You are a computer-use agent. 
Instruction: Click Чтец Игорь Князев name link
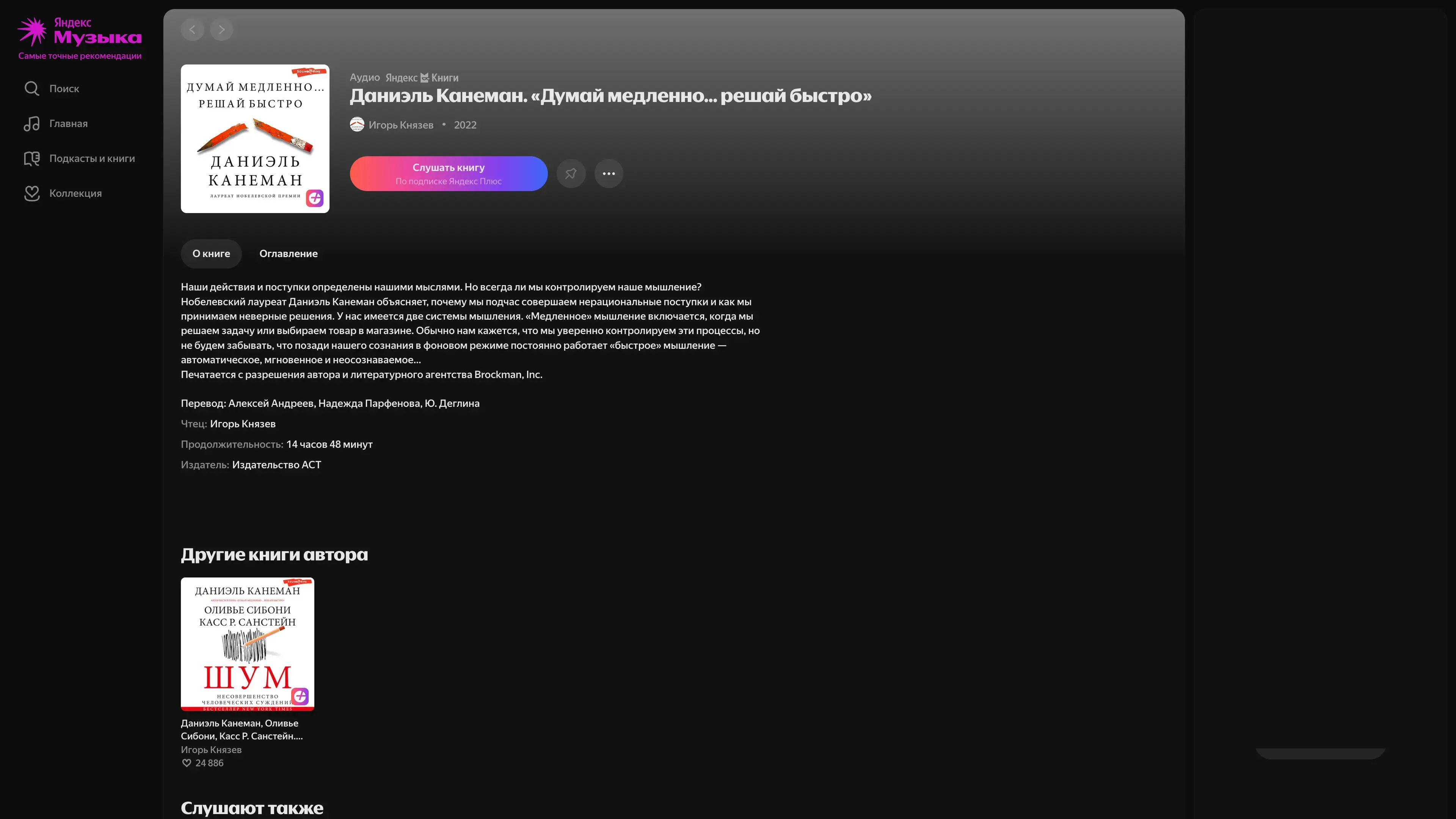click(243, 424)
